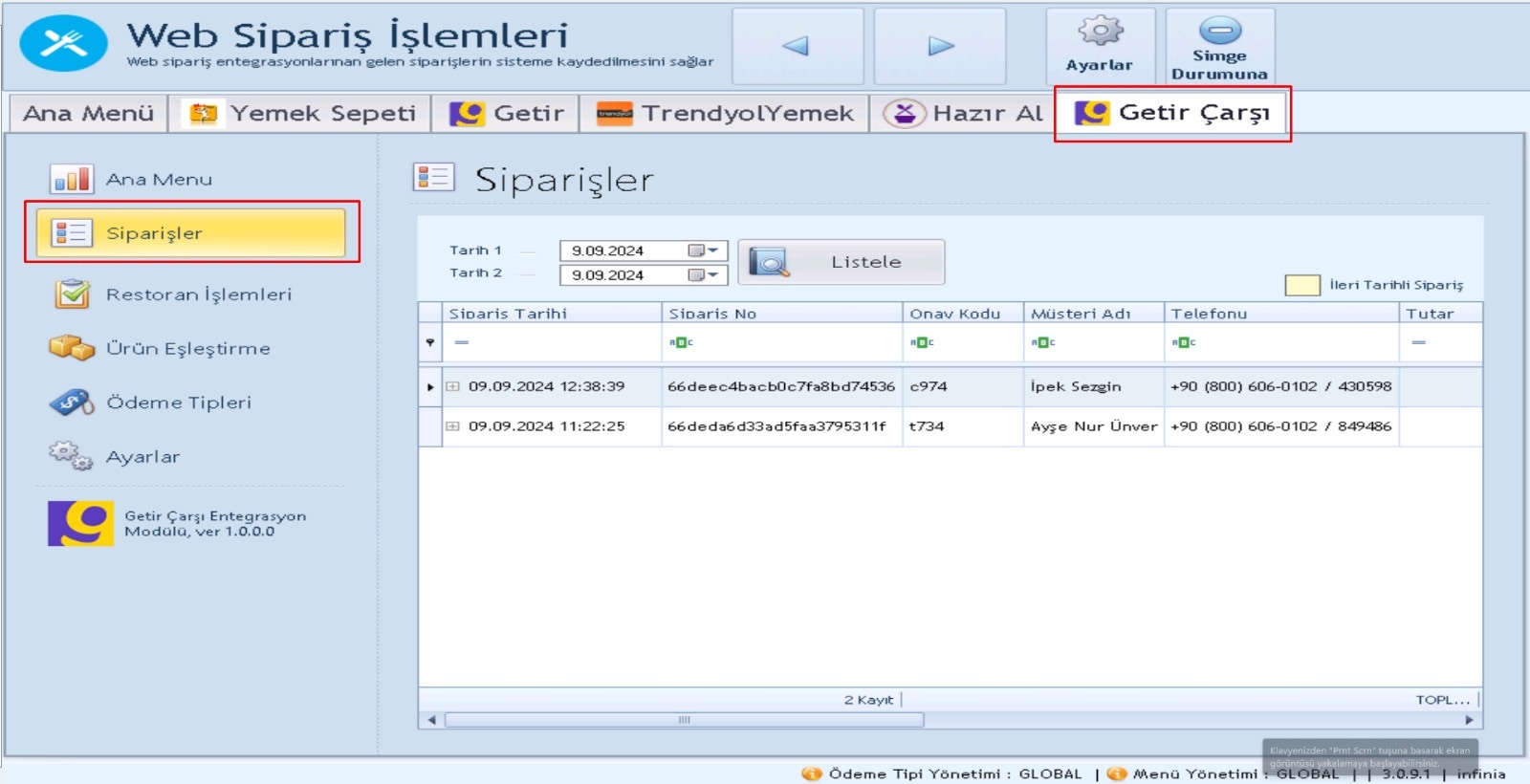
Task: Click confirmation code t734
Action: click(927, 426)
